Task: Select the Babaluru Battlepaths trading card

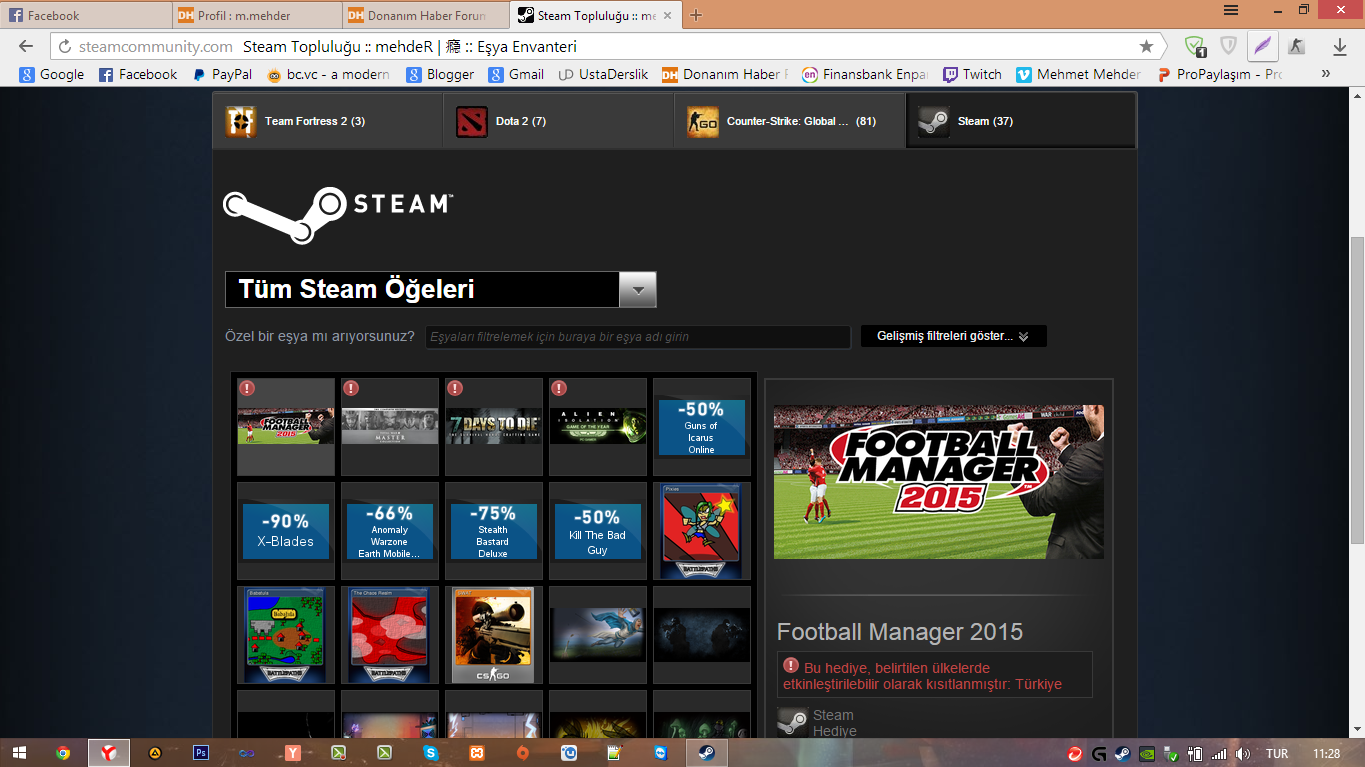Action: point(286,635)
